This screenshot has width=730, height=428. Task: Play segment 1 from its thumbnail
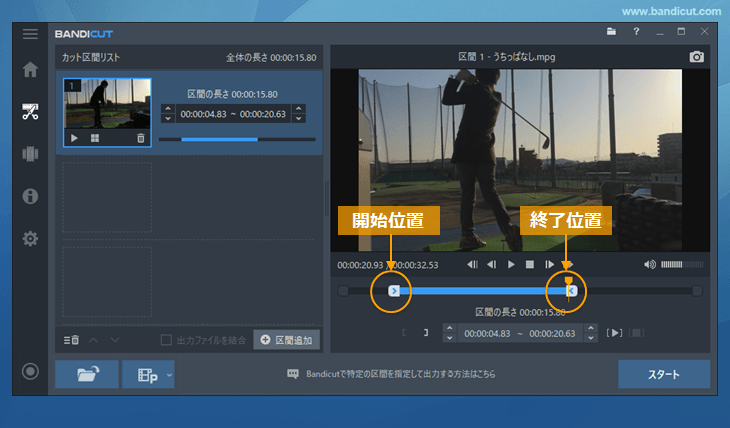pos(74,138)
